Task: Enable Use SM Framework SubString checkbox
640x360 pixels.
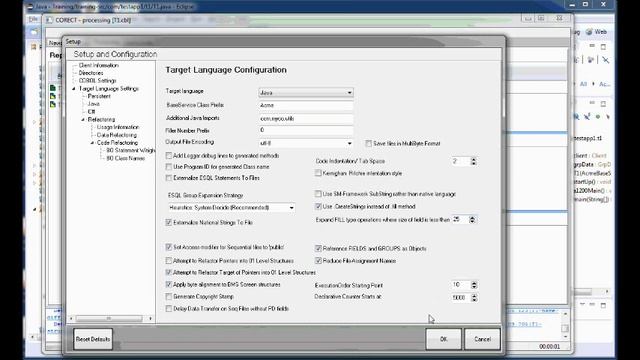Action: [318, 194]
